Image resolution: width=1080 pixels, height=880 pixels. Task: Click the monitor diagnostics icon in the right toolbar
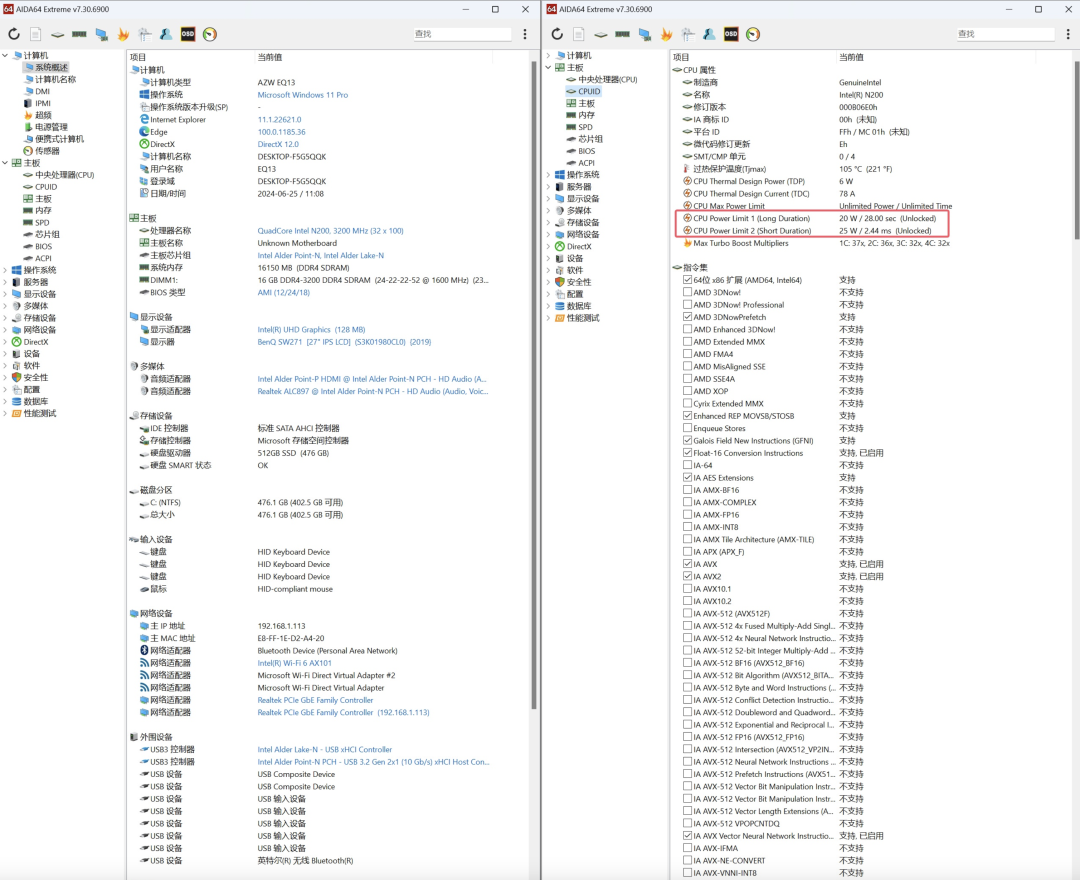tap(645, 34)
